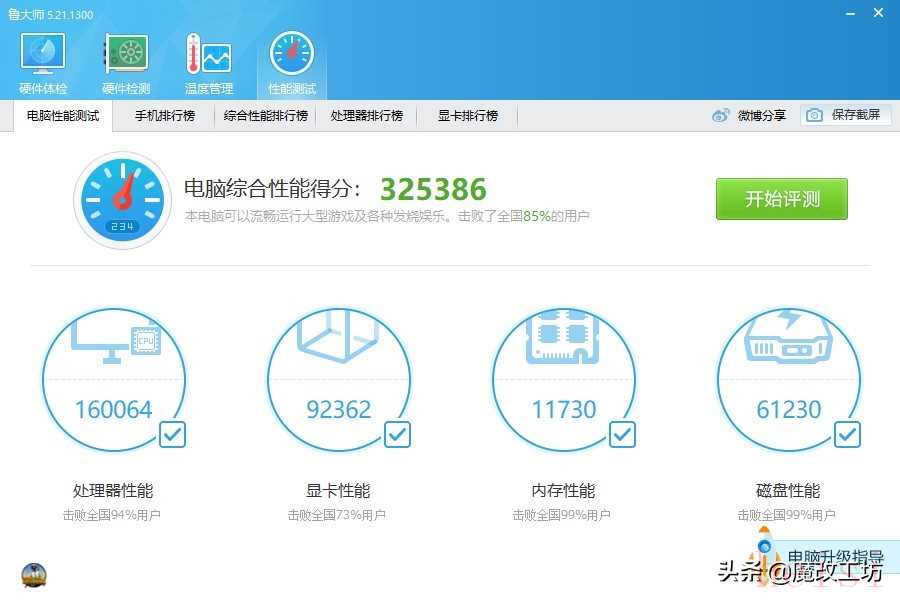Open the 显卡排行榜 graphics card ranking tab

click(x=467, y=116)
